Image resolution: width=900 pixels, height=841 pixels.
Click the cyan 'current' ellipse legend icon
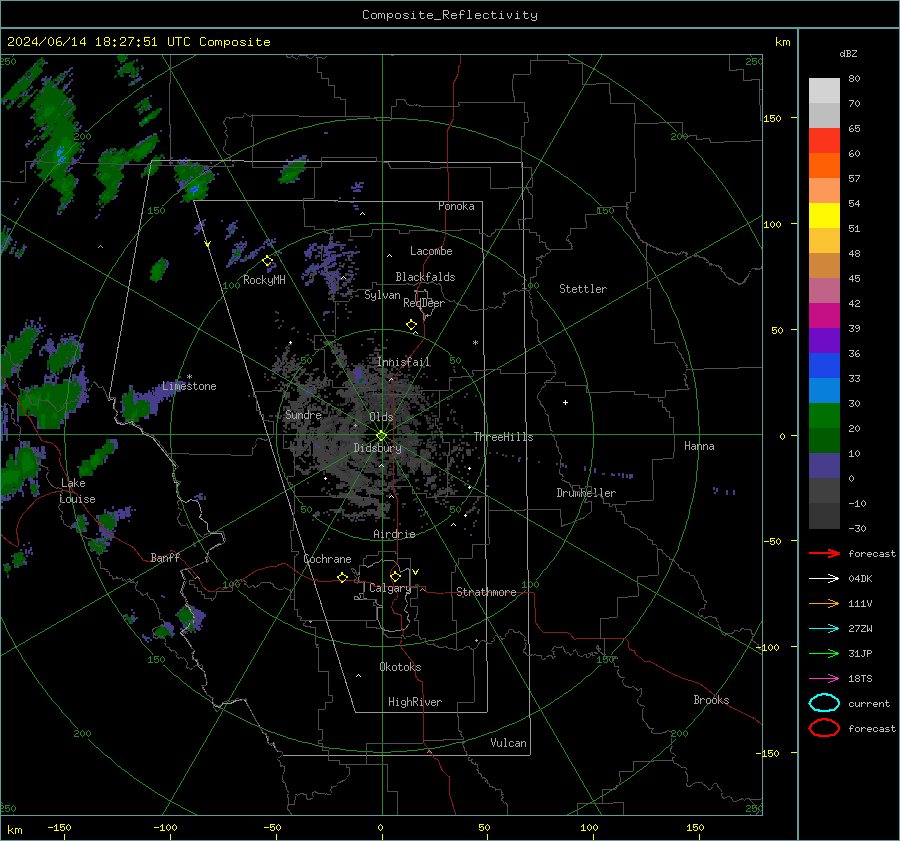coord(824,703)
